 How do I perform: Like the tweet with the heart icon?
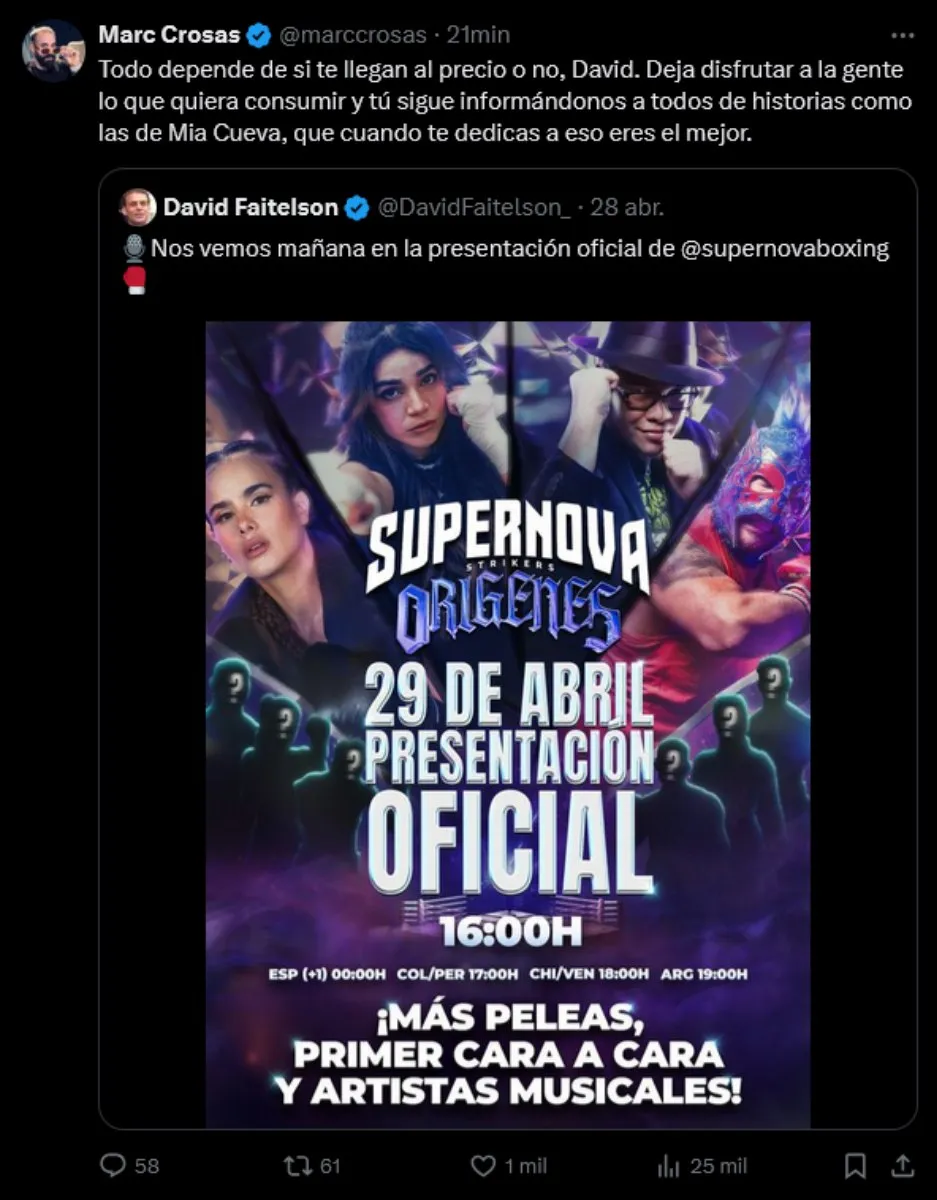click(483, 1165)
